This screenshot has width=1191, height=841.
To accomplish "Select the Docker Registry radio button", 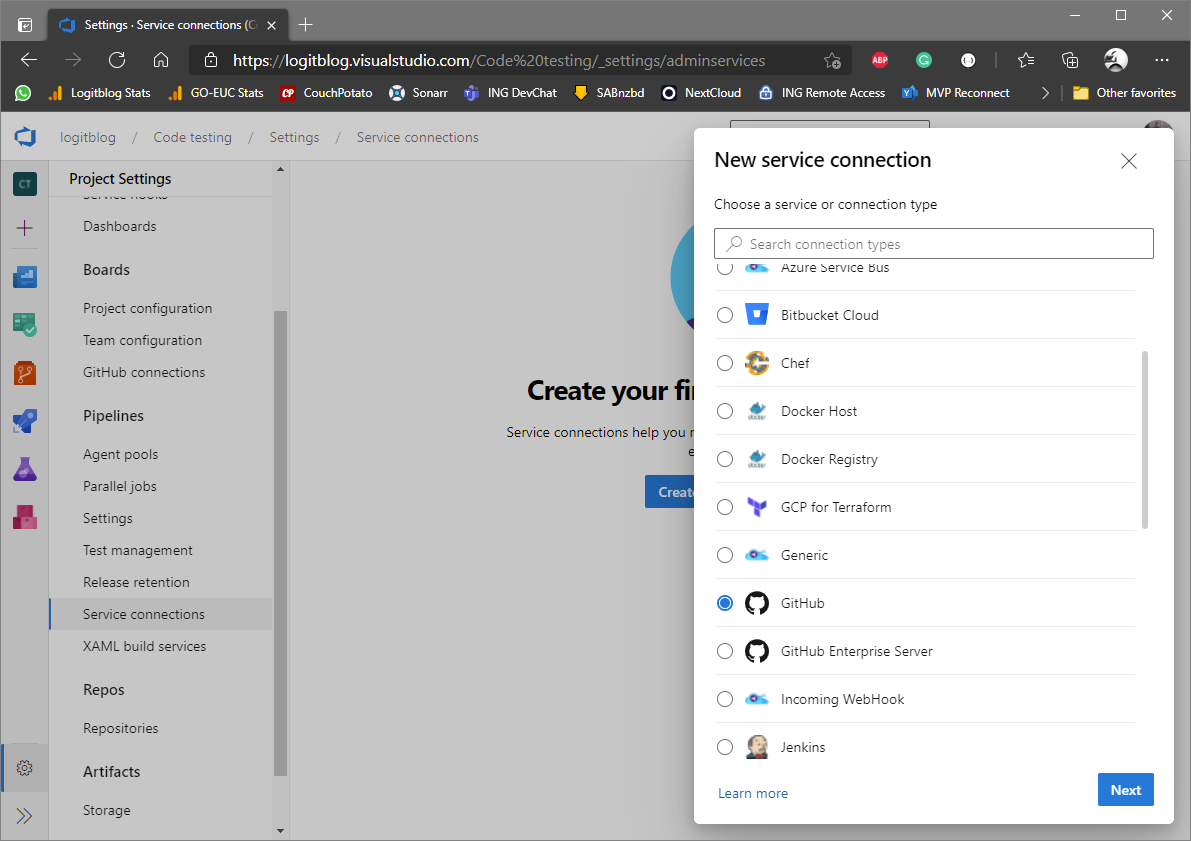I will [x=725, y=459].
